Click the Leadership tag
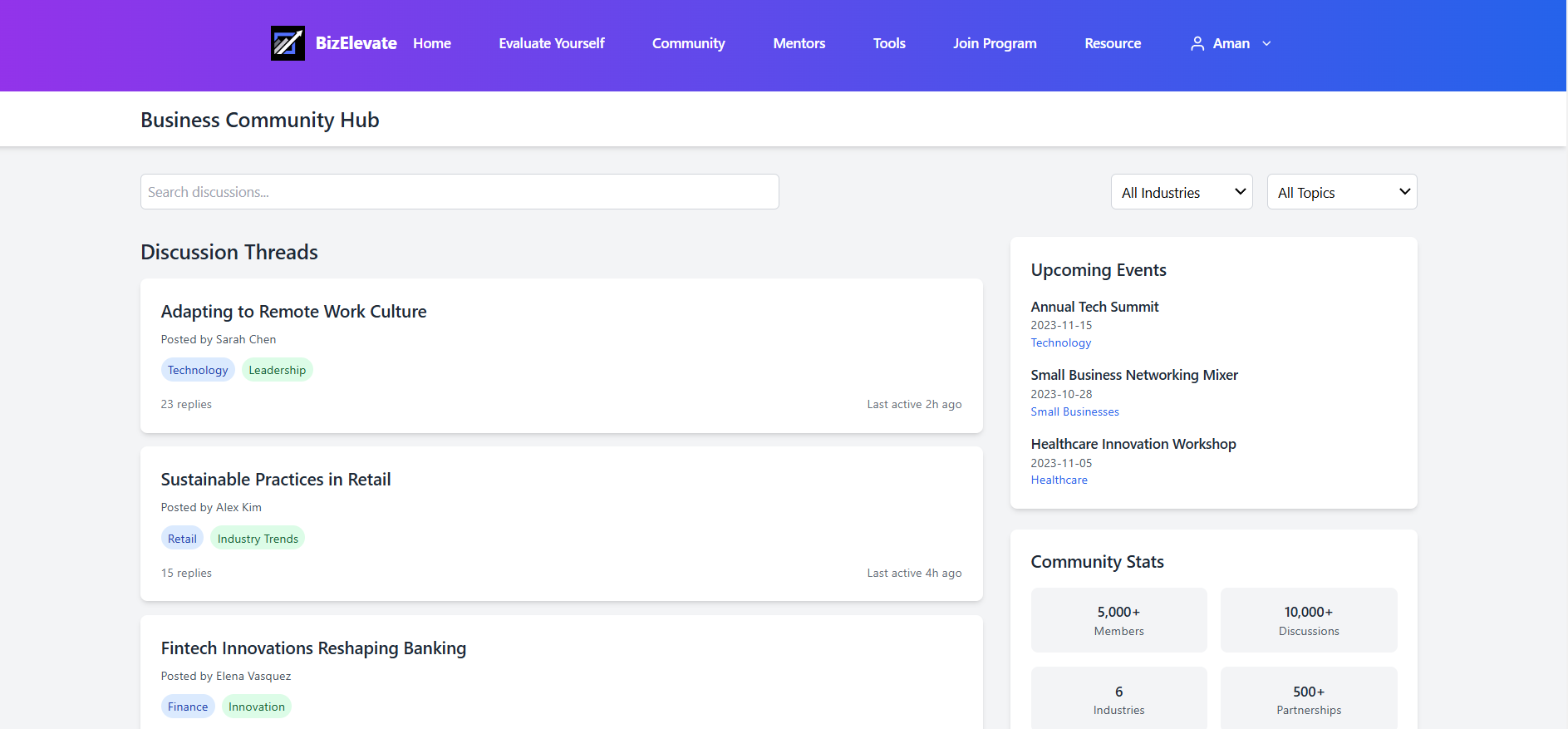 [x=278, y=370]
